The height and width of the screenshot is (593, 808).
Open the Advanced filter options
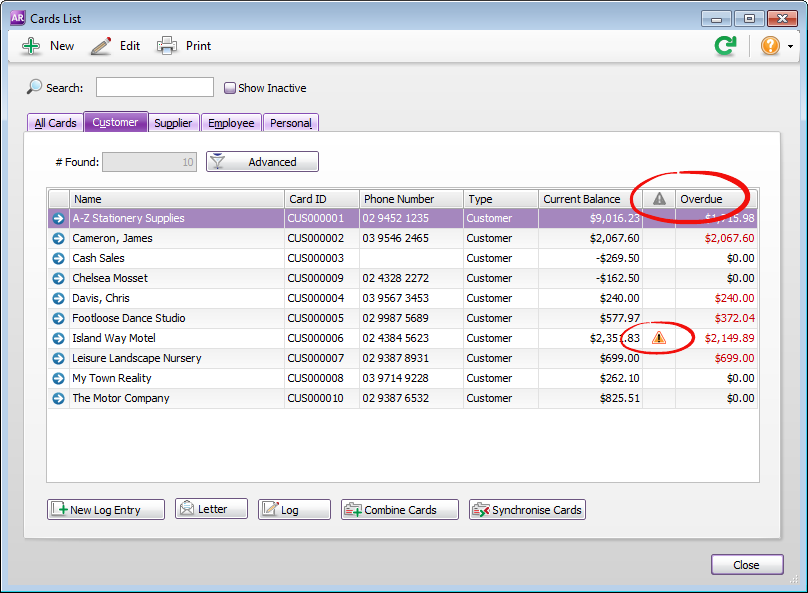click(x=262, y=161)
